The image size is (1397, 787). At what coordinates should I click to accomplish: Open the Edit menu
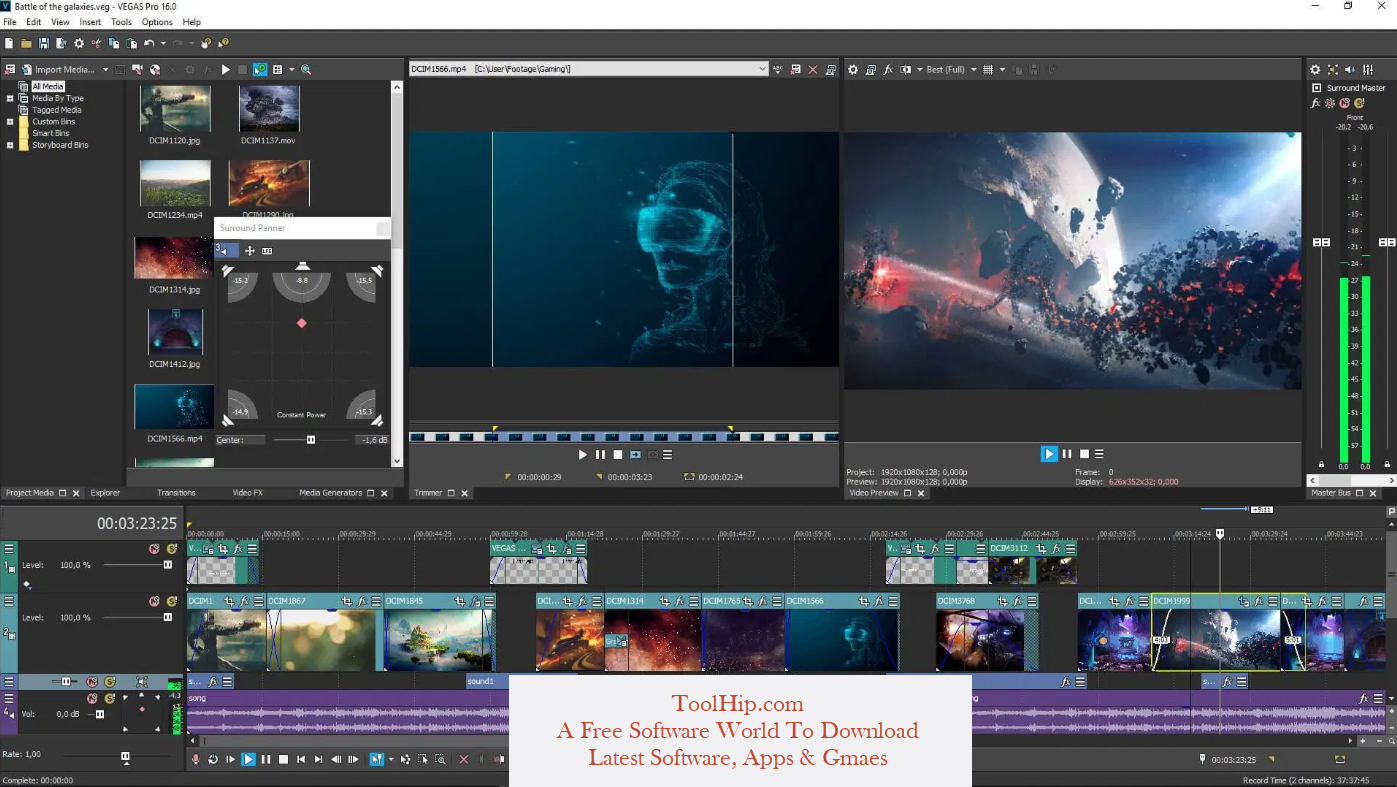pyautogui.click(x=34, y=22)
